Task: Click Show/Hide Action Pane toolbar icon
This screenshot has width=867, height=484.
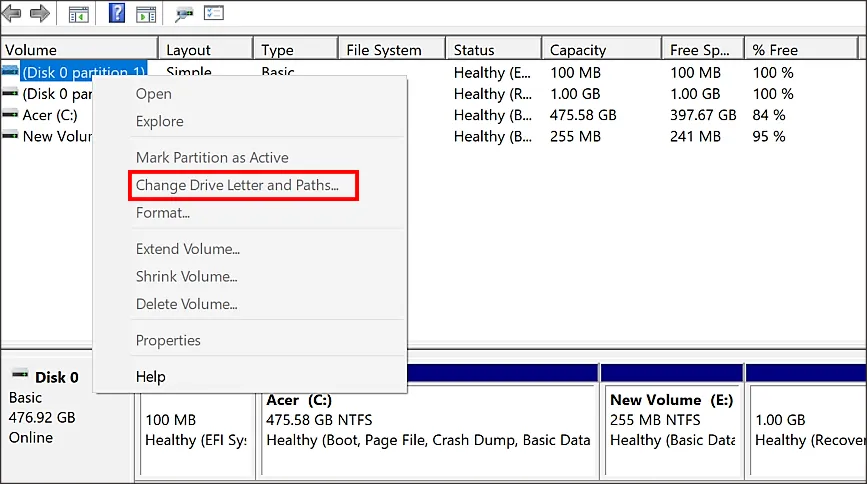Action: click(x=146, y=14)
